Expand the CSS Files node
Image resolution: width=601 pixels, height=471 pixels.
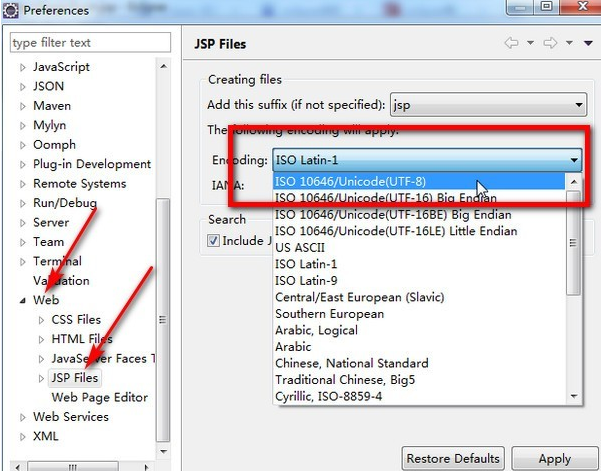[41, 320]
